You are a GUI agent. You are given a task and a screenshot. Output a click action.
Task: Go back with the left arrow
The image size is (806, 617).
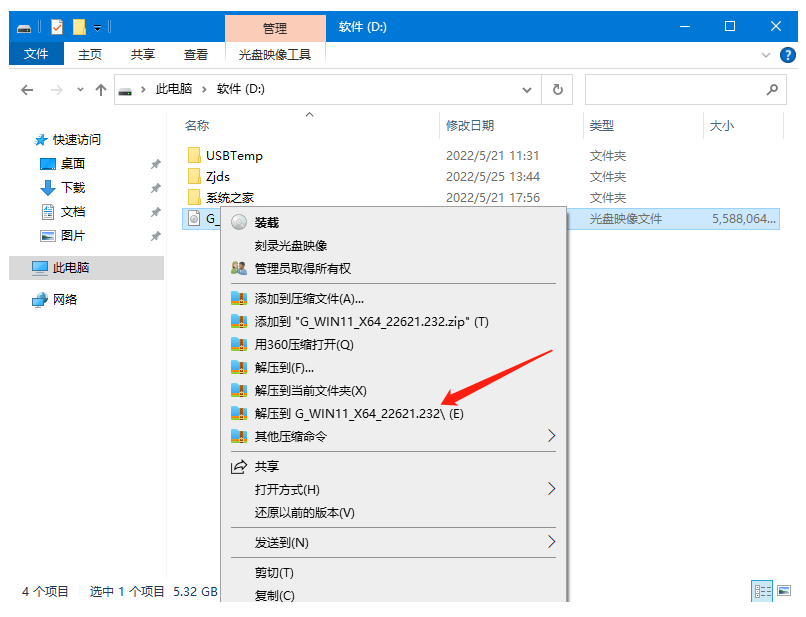coord(27,90)
